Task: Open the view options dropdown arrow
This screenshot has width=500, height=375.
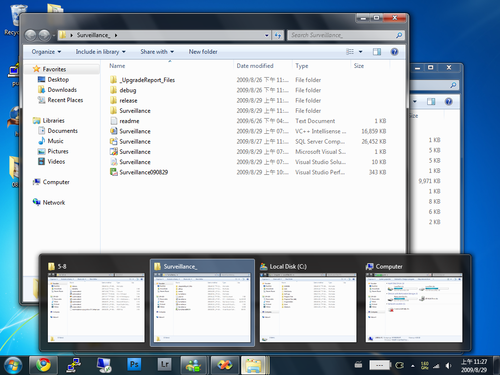Action: point(360,52)
